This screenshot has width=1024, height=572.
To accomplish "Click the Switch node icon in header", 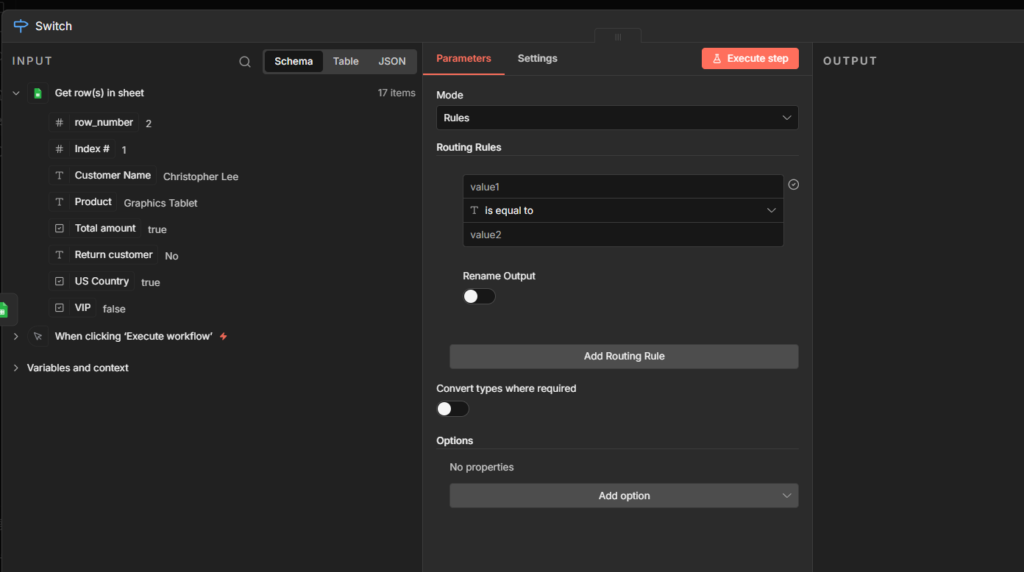I will pyautogui.click(x=21, y=25).
